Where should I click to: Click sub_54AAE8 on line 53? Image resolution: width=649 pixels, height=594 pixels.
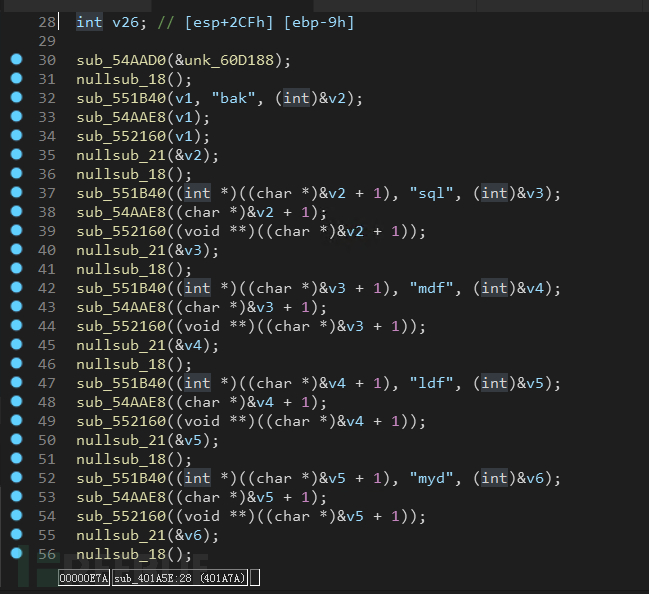(x=121, y=498)
